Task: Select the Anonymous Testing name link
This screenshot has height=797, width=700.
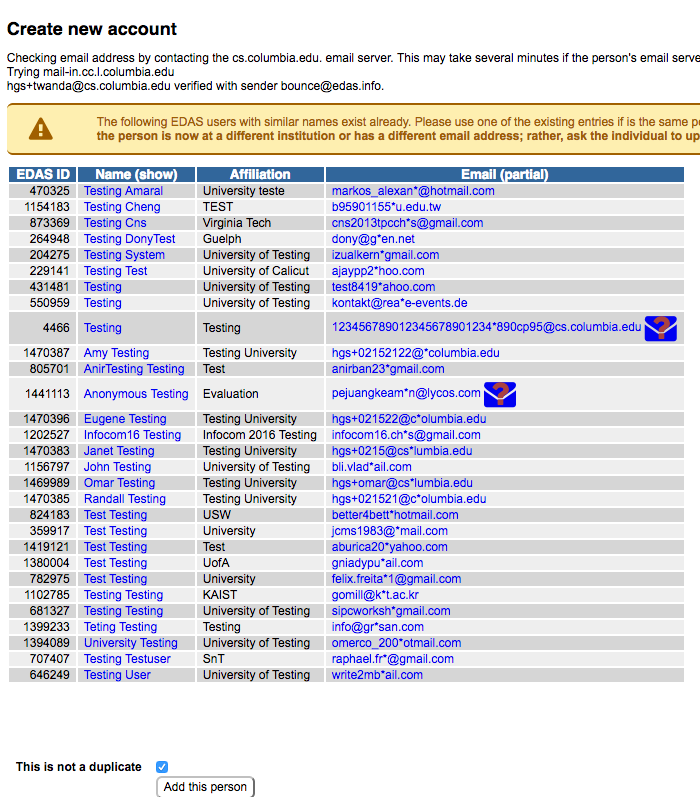Action: tap(136, 394)
